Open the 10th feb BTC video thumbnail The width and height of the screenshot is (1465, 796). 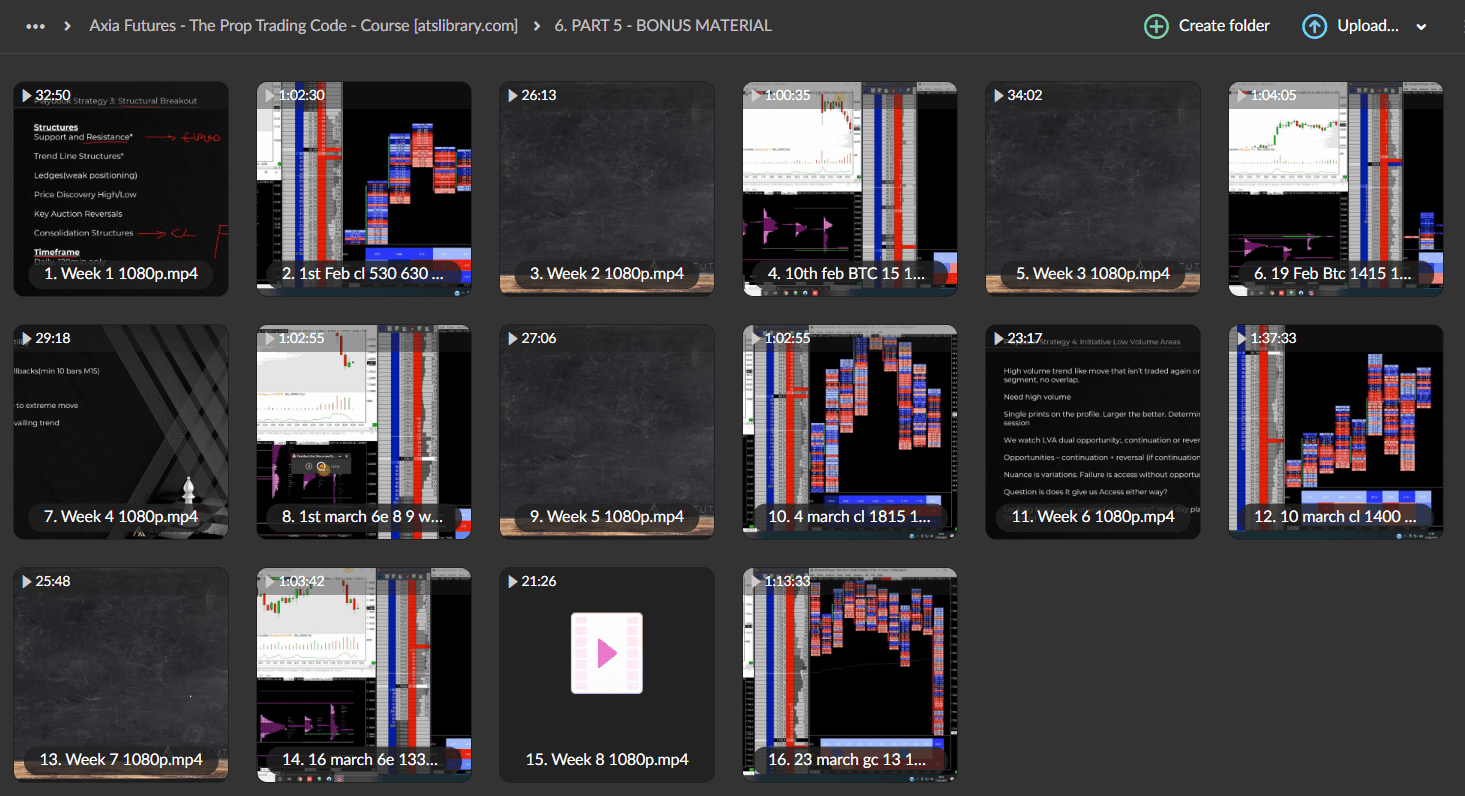pos(850,188)
